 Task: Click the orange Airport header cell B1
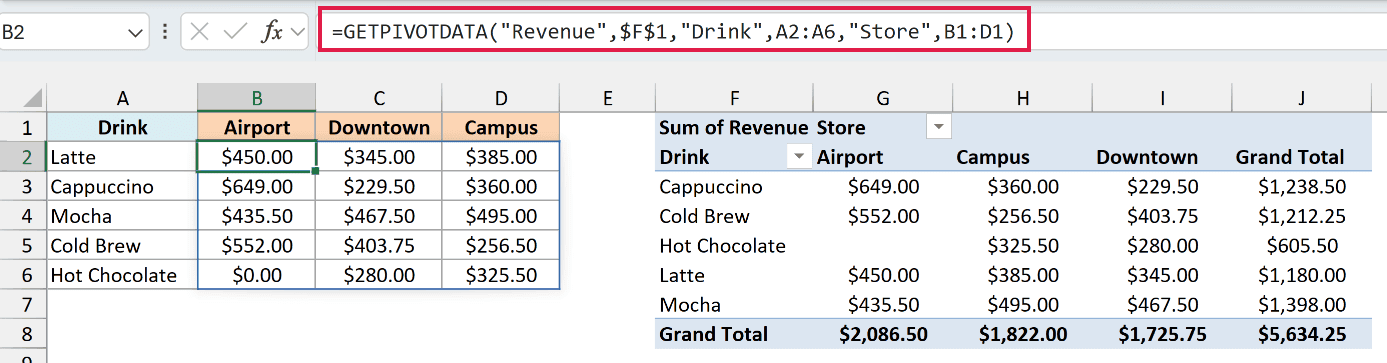click(257, 127)
